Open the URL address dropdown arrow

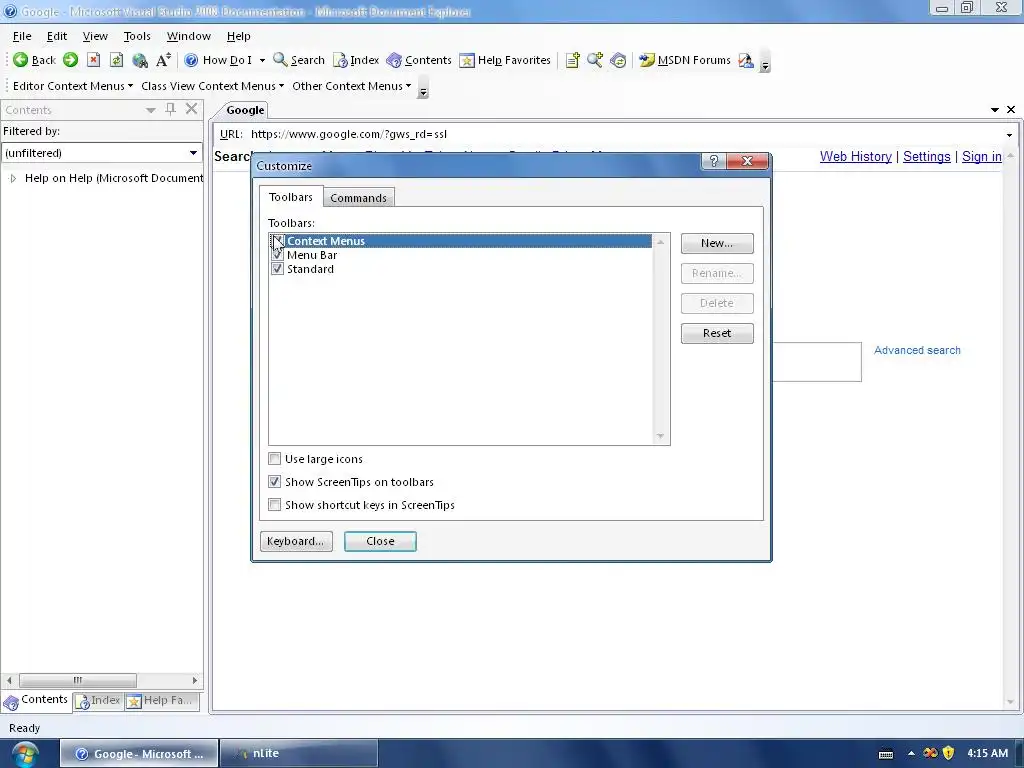[1009, 135]
